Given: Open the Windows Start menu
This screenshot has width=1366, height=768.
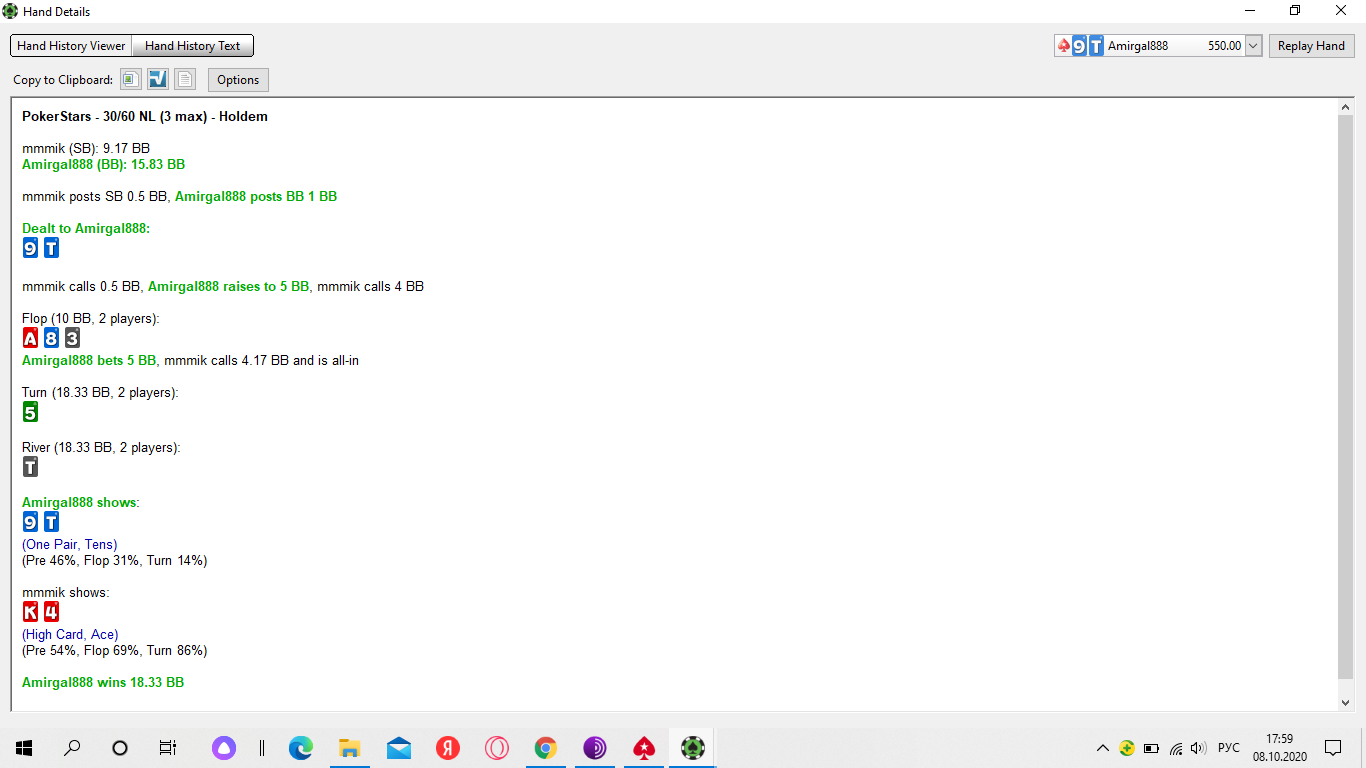Looking at the screenshot, I should pyautogui.click(x=24, y=747).
